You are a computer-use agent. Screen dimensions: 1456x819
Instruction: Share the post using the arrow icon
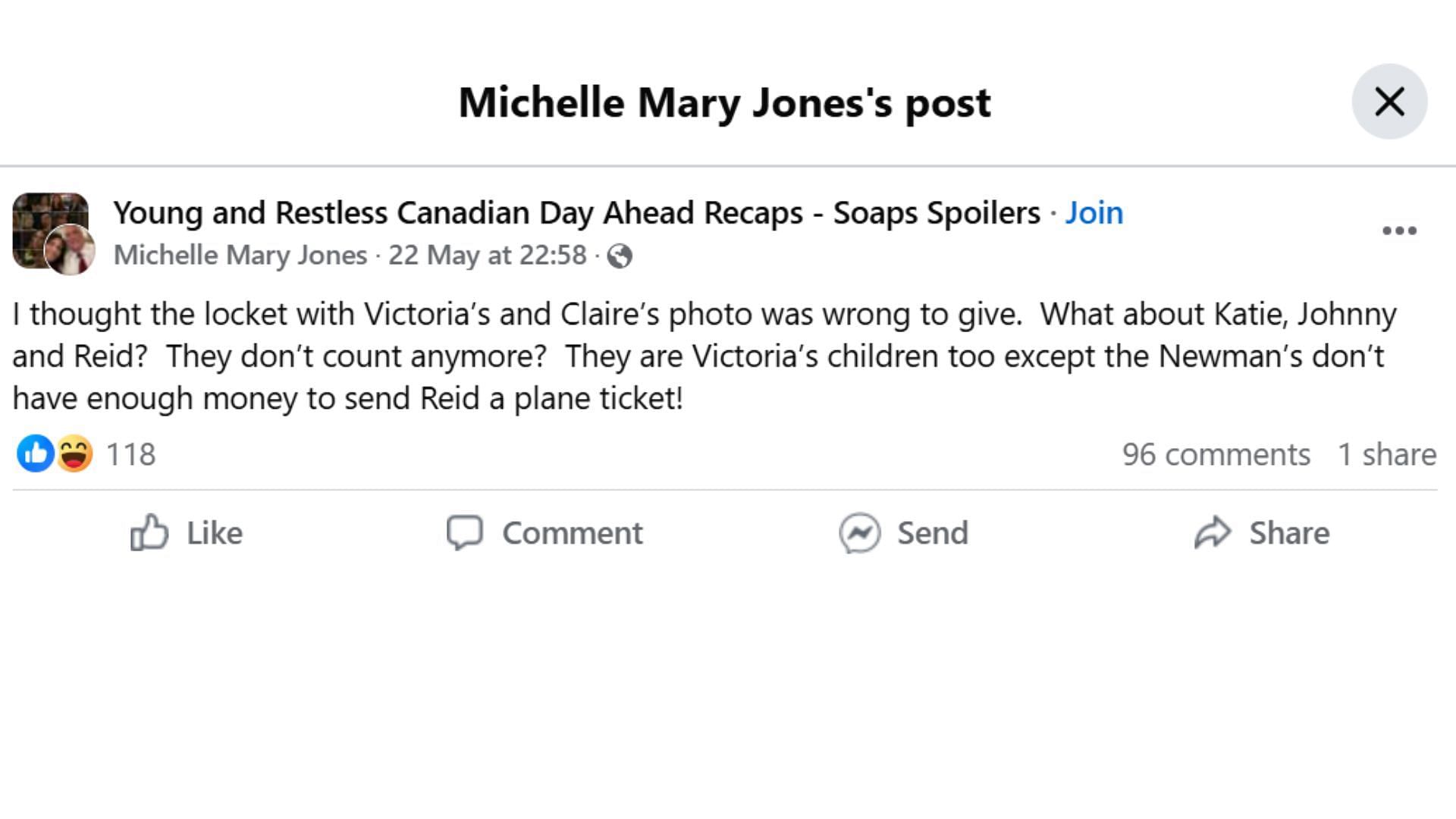pyautogui.click(x=1213, y=532)
